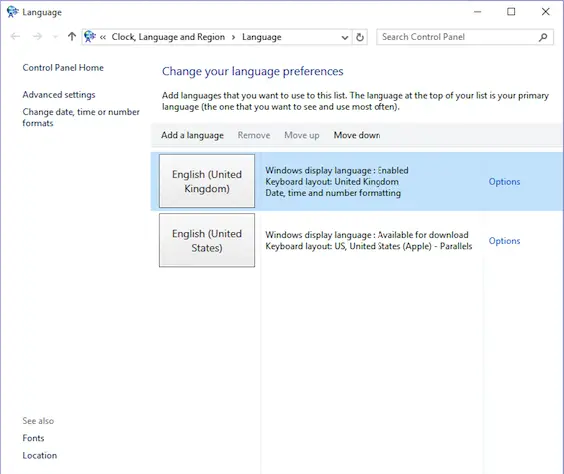Open Advanced settings link
This screenshot has height=474, width=564.
[59, 95]
